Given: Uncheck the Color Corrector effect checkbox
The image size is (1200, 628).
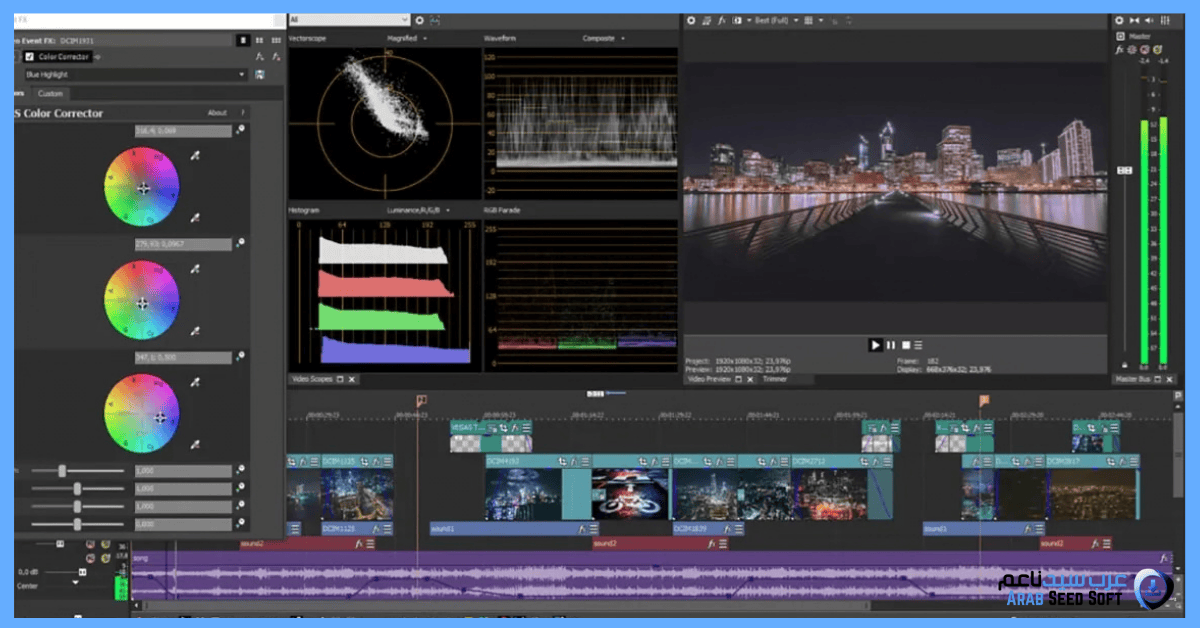Looking at the screenshot, I should pyautogui.click(x=30, y=57).
